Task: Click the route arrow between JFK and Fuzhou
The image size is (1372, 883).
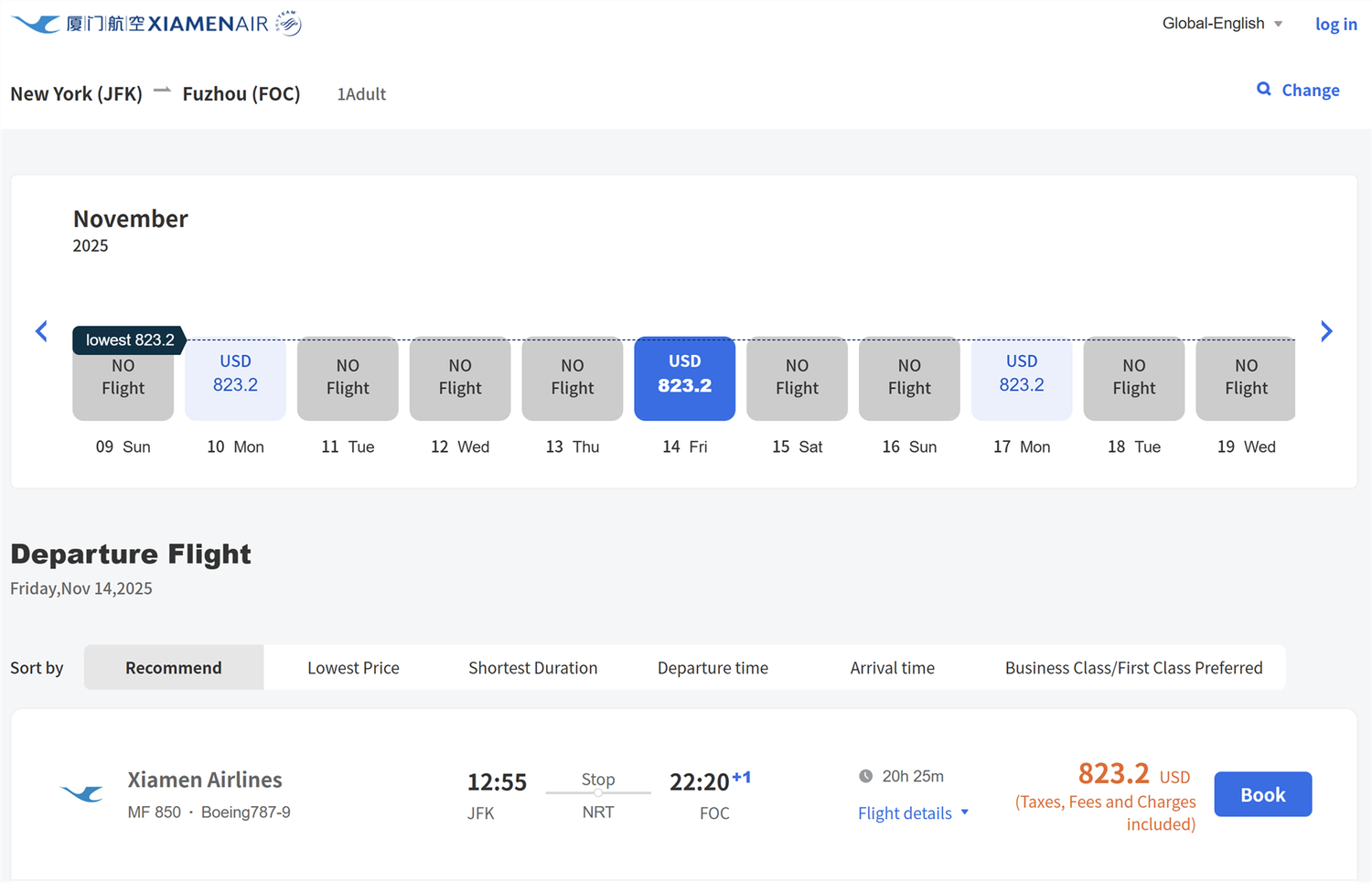Action: click(x=162, y=91)
